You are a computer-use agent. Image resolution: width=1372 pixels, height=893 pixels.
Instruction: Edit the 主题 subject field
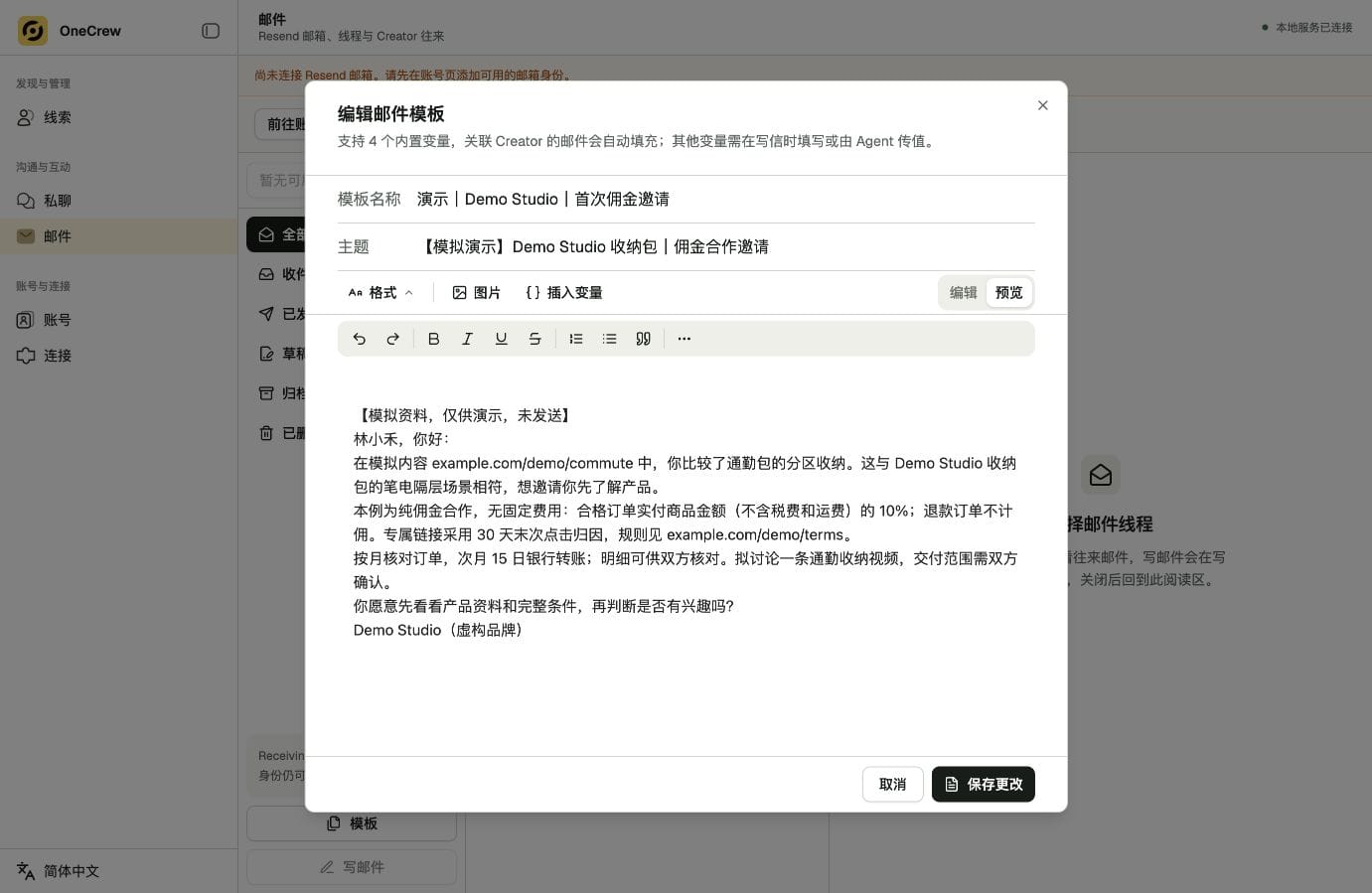[725, 246]
